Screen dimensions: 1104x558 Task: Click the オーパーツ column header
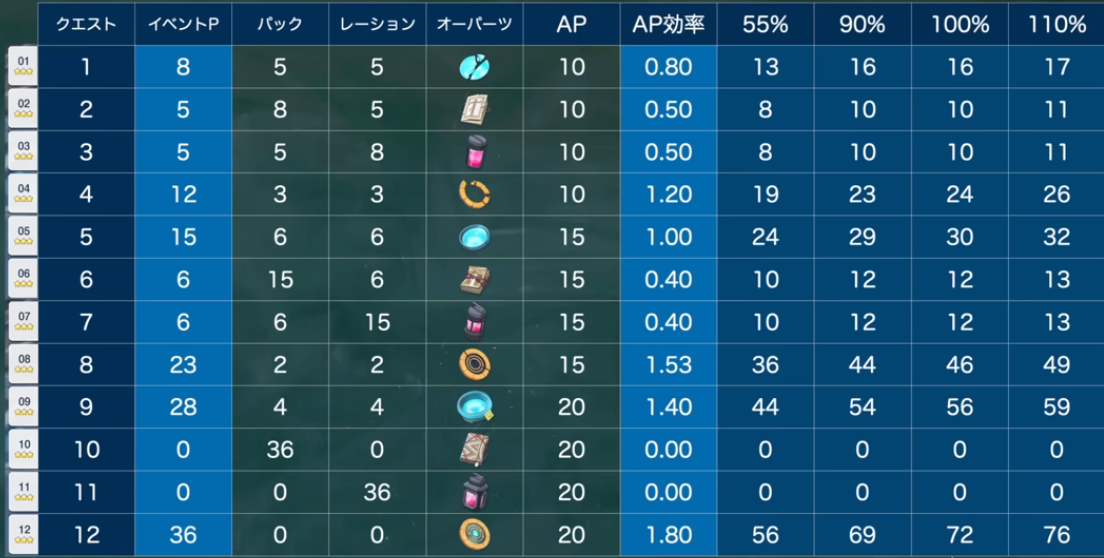tap(474, 24)
